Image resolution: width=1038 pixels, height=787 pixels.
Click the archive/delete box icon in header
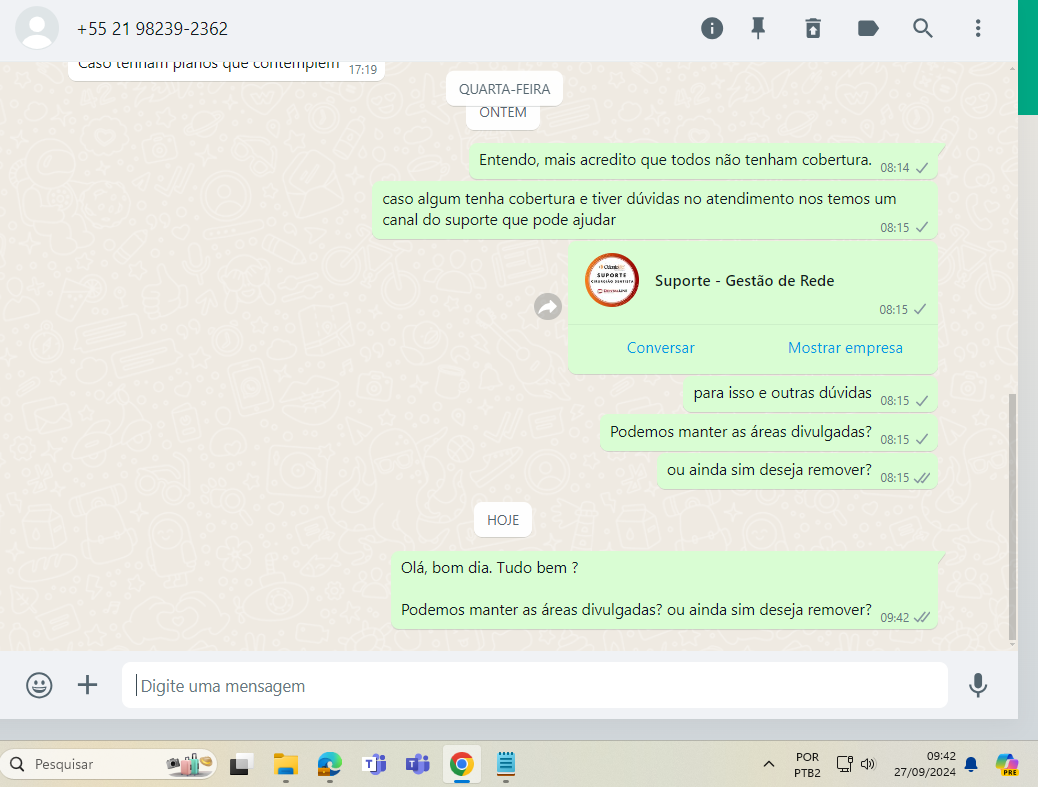tap(813, 28)
